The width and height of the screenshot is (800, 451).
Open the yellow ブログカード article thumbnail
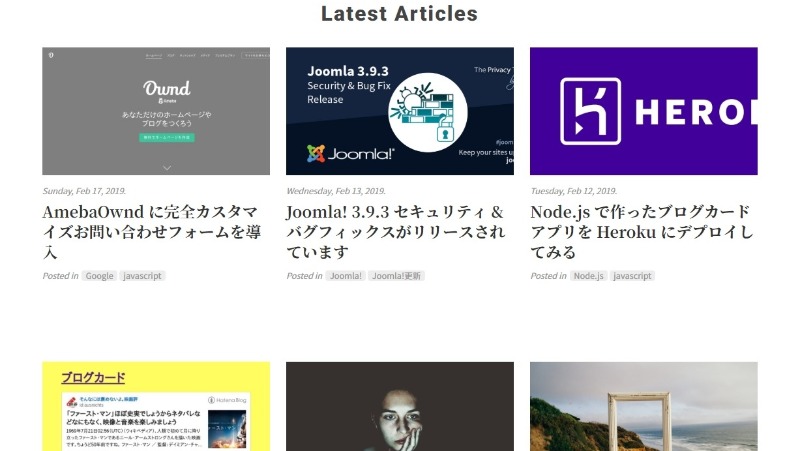click(156, 407)
